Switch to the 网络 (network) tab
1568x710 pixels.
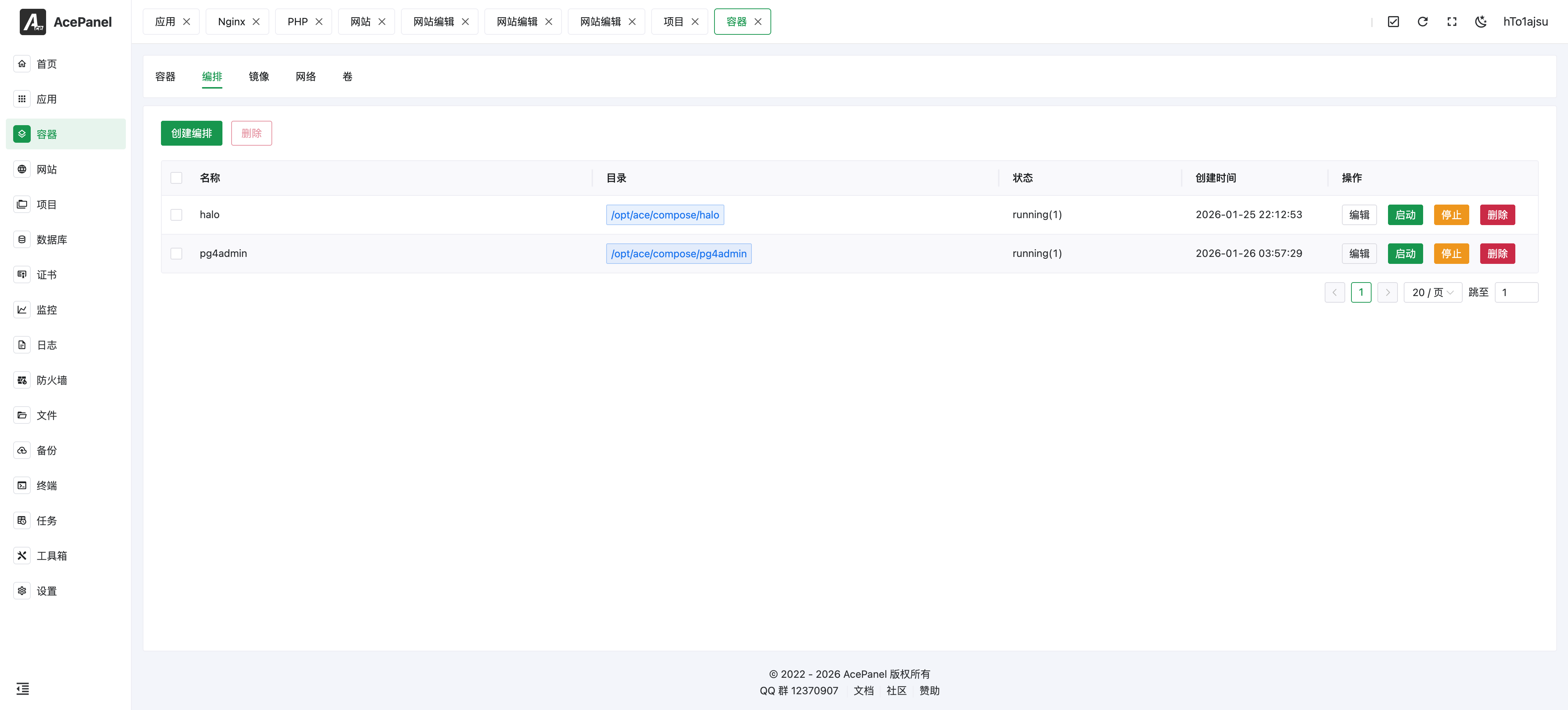(305, 77)
